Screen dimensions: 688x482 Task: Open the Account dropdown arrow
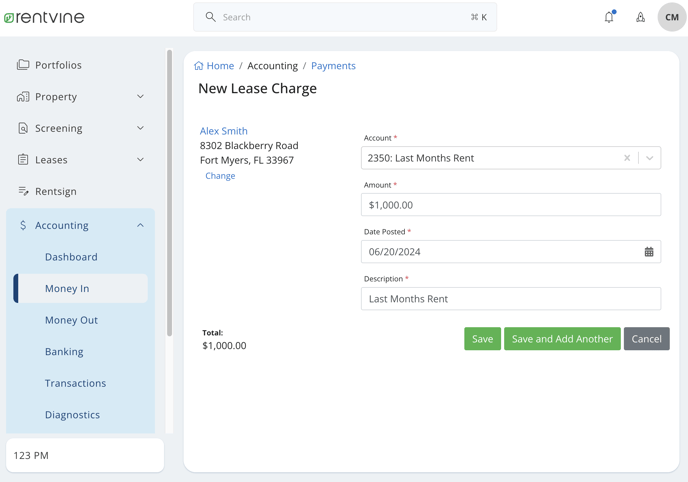click(650, 158)
